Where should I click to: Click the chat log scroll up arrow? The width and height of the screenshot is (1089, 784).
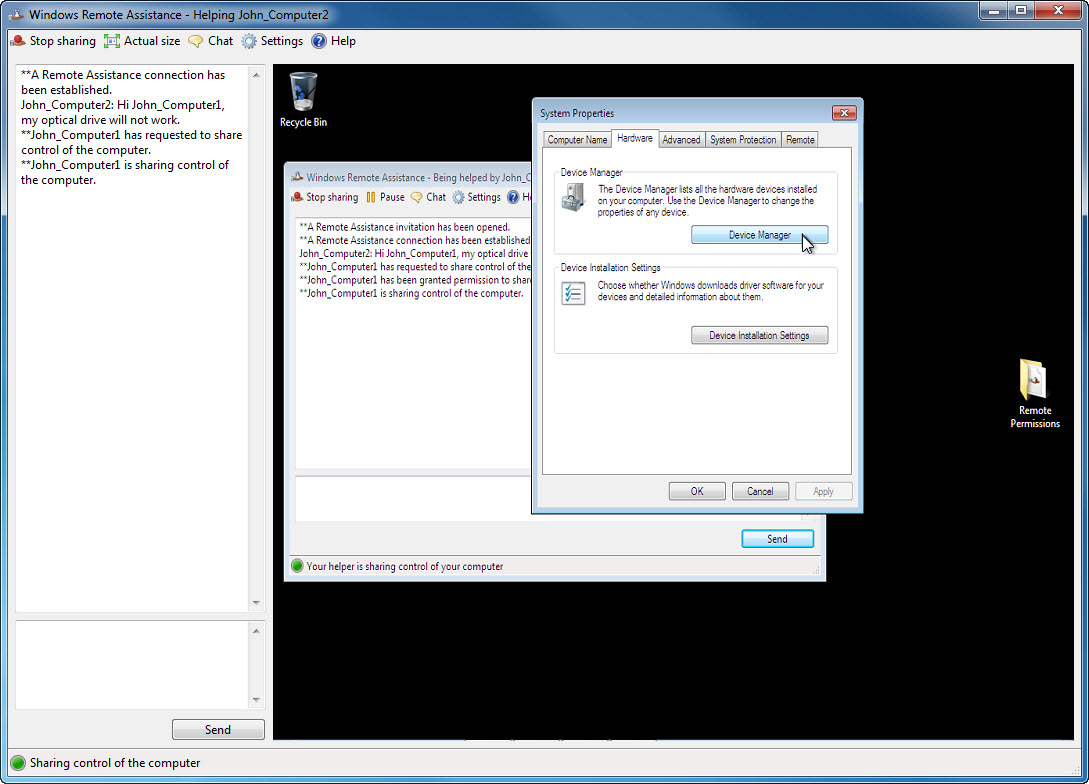click(256, 75)
